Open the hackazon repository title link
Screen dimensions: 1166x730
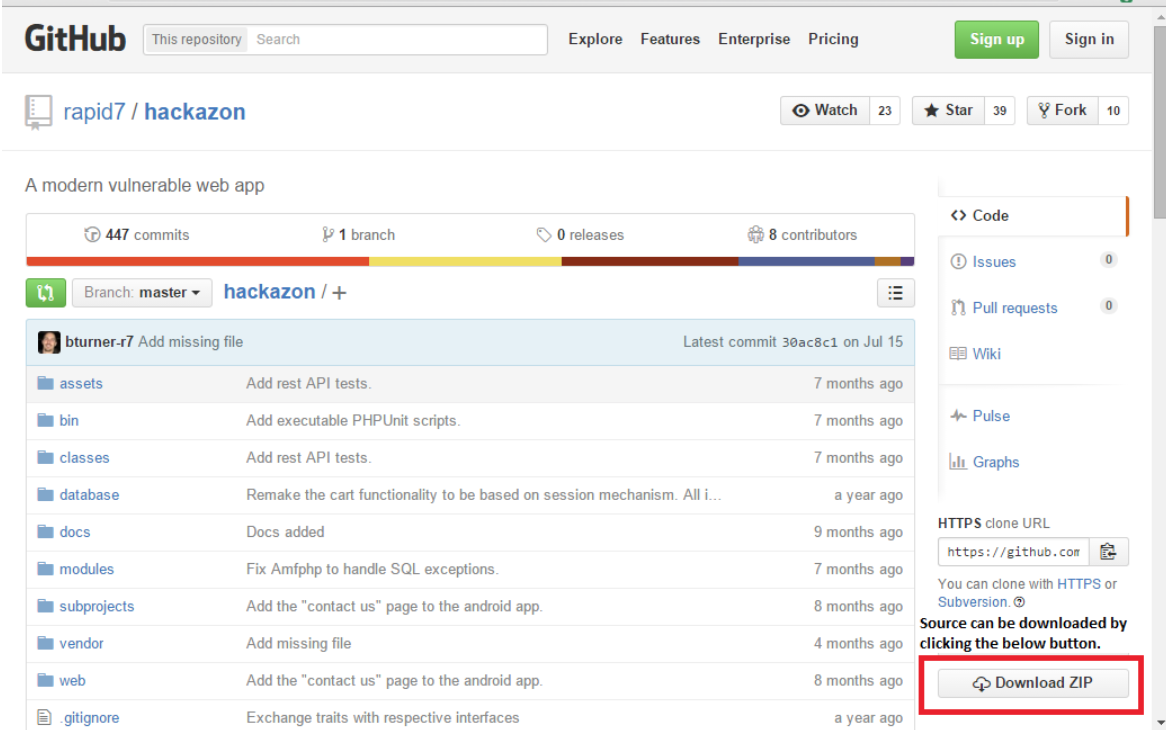tap(195, 112)
